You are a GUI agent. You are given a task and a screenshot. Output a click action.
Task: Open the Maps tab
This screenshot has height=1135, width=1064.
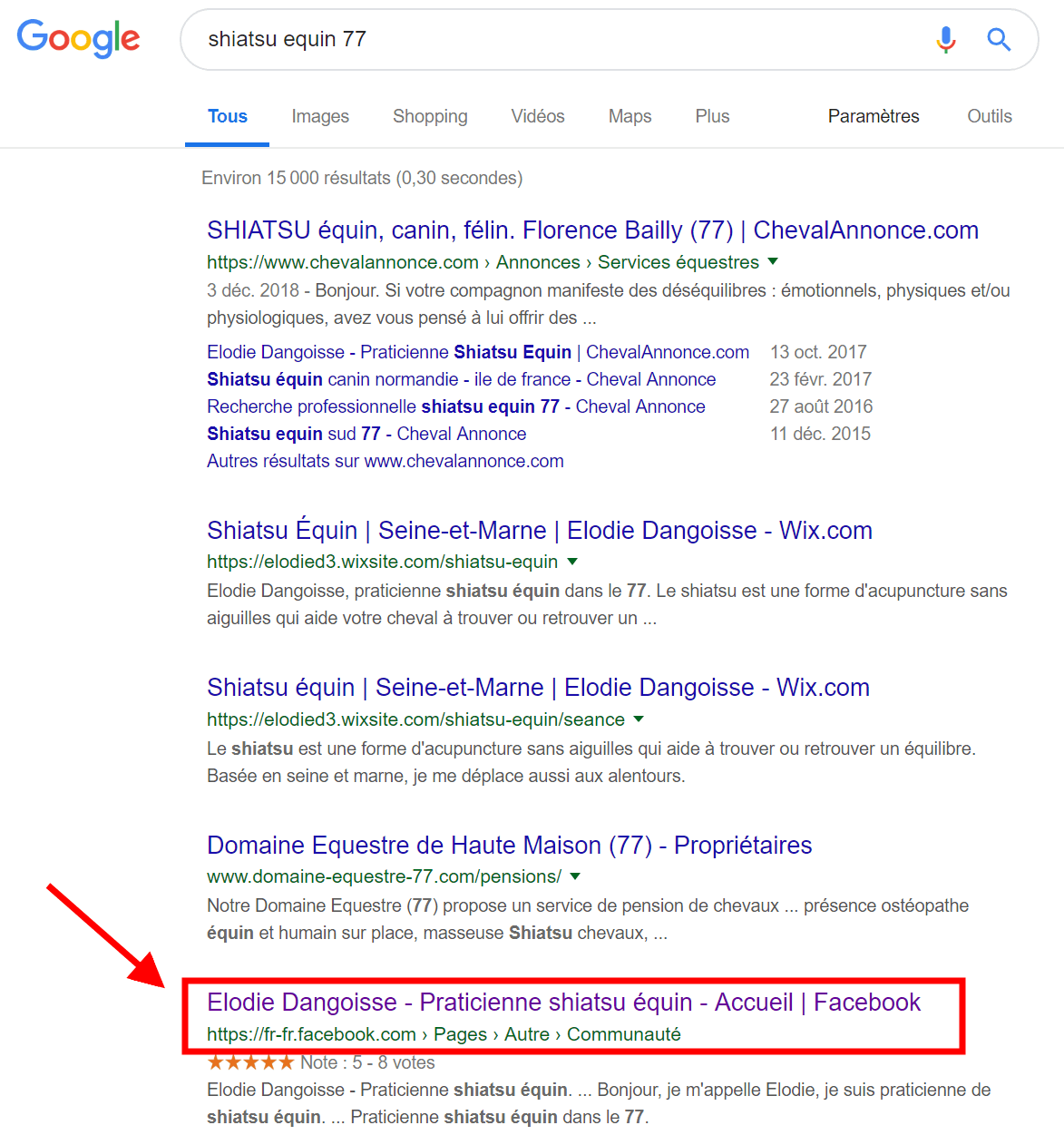[630, 116]
